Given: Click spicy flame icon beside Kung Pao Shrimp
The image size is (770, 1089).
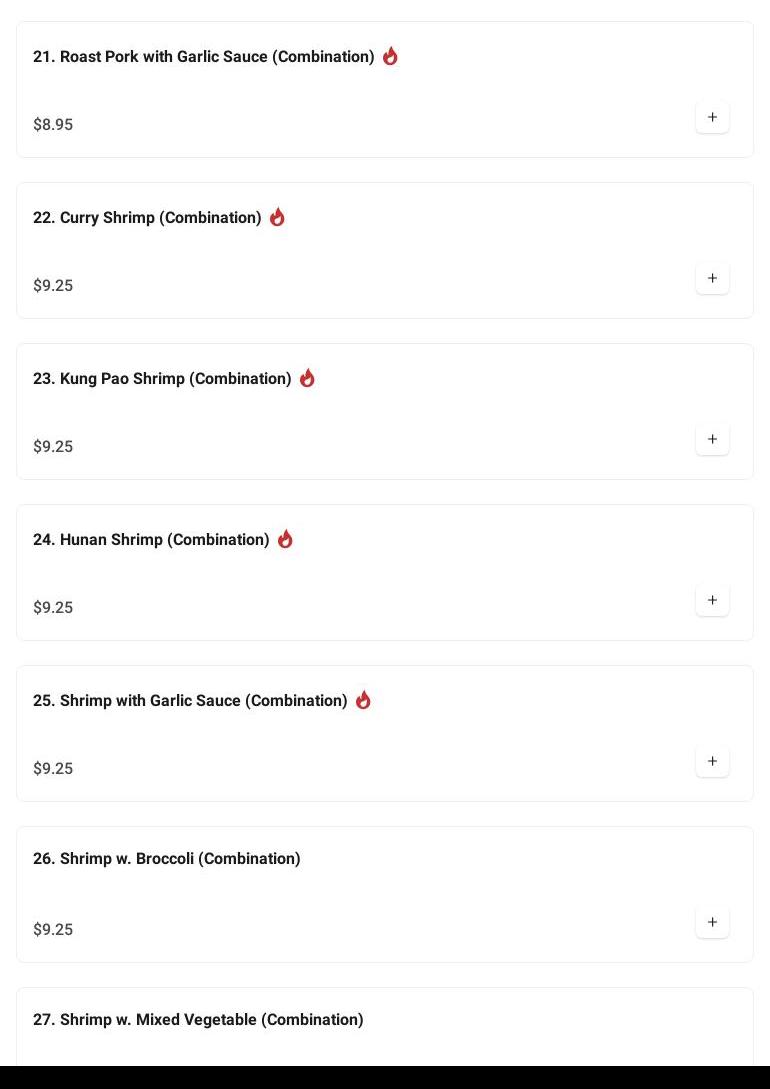Looking at the screenshot, I should [307, 378].
